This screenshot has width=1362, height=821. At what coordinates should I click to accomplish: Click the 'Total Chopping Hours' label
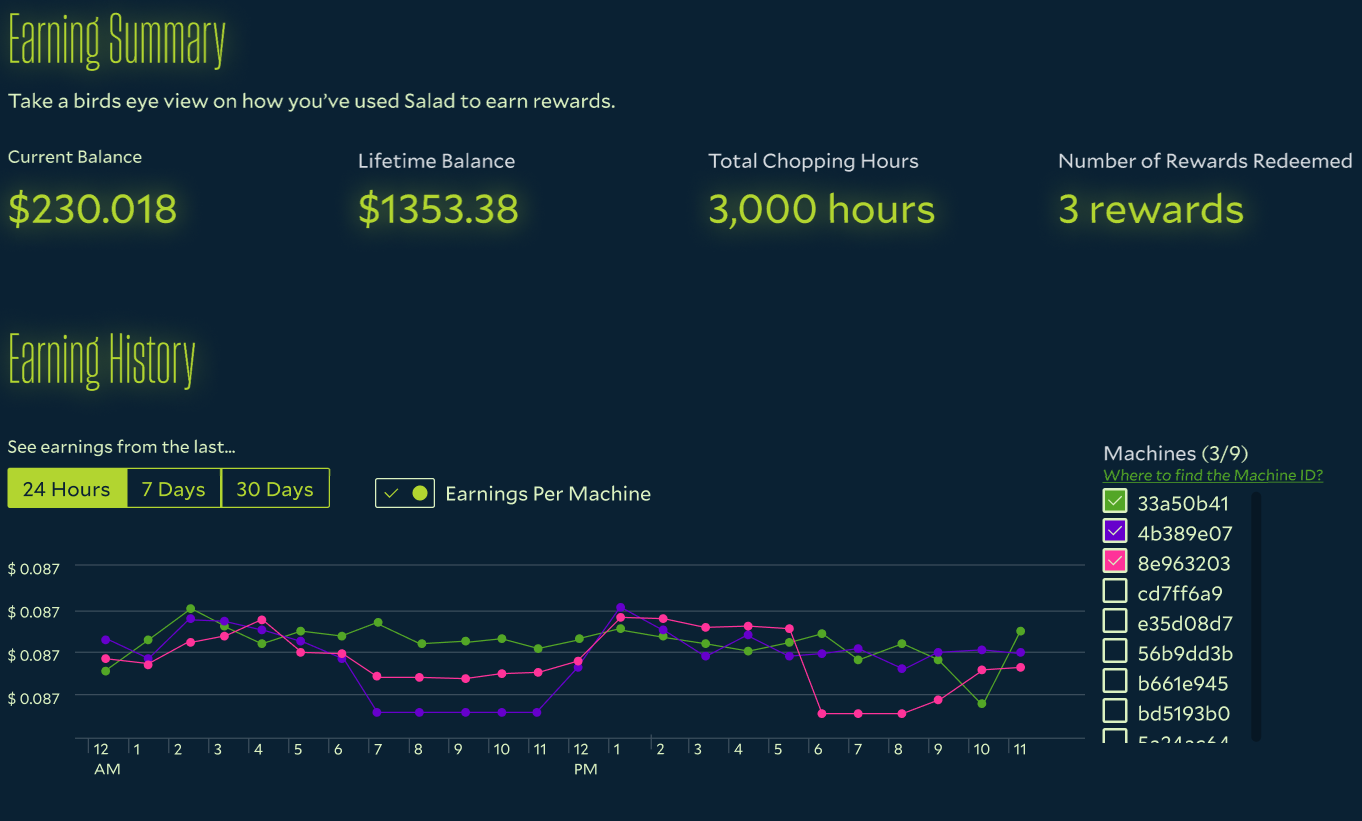(813, 161)
